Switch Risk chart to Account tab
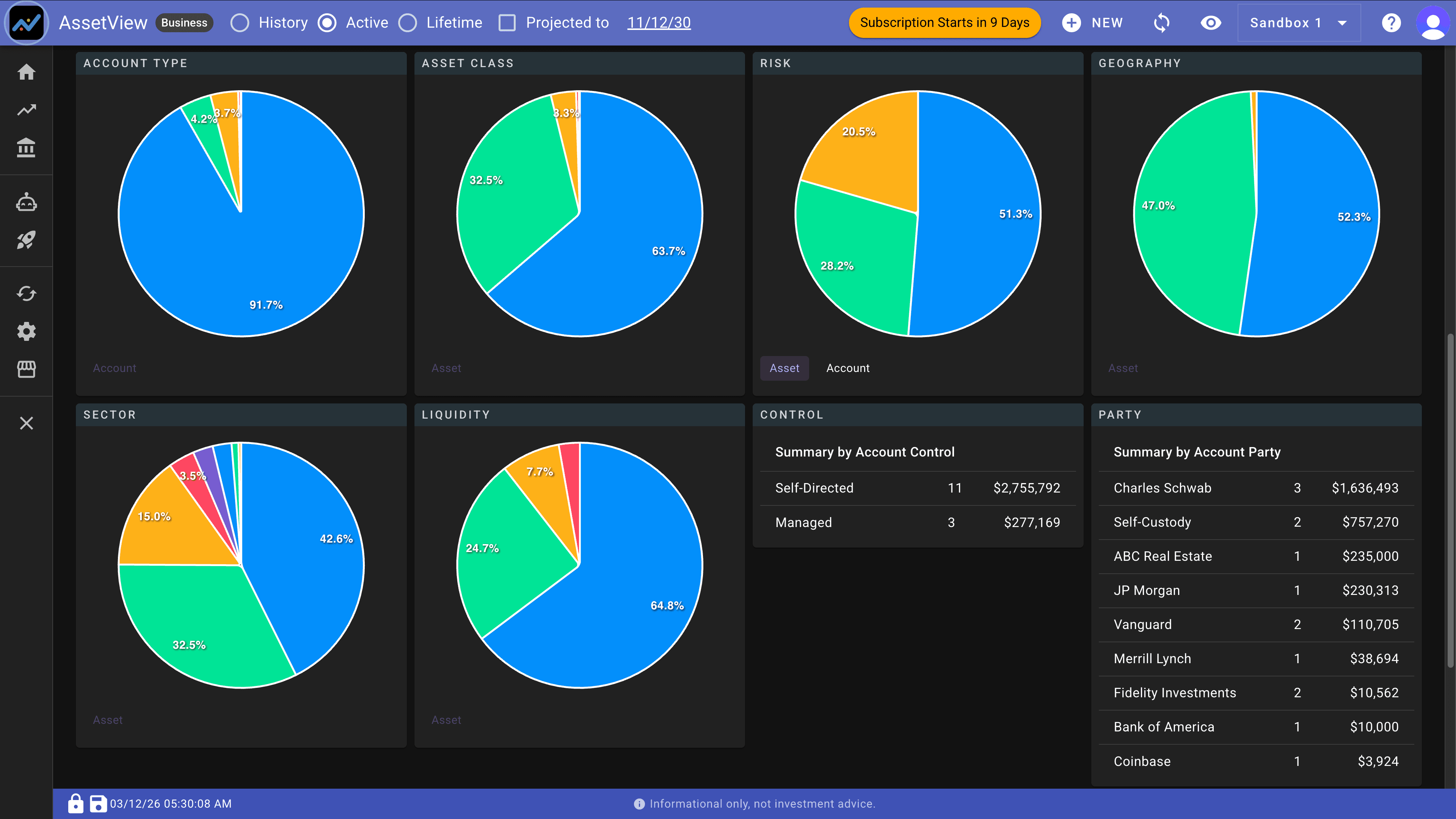Screen dimensions: 1456x819 click(847, 368)
